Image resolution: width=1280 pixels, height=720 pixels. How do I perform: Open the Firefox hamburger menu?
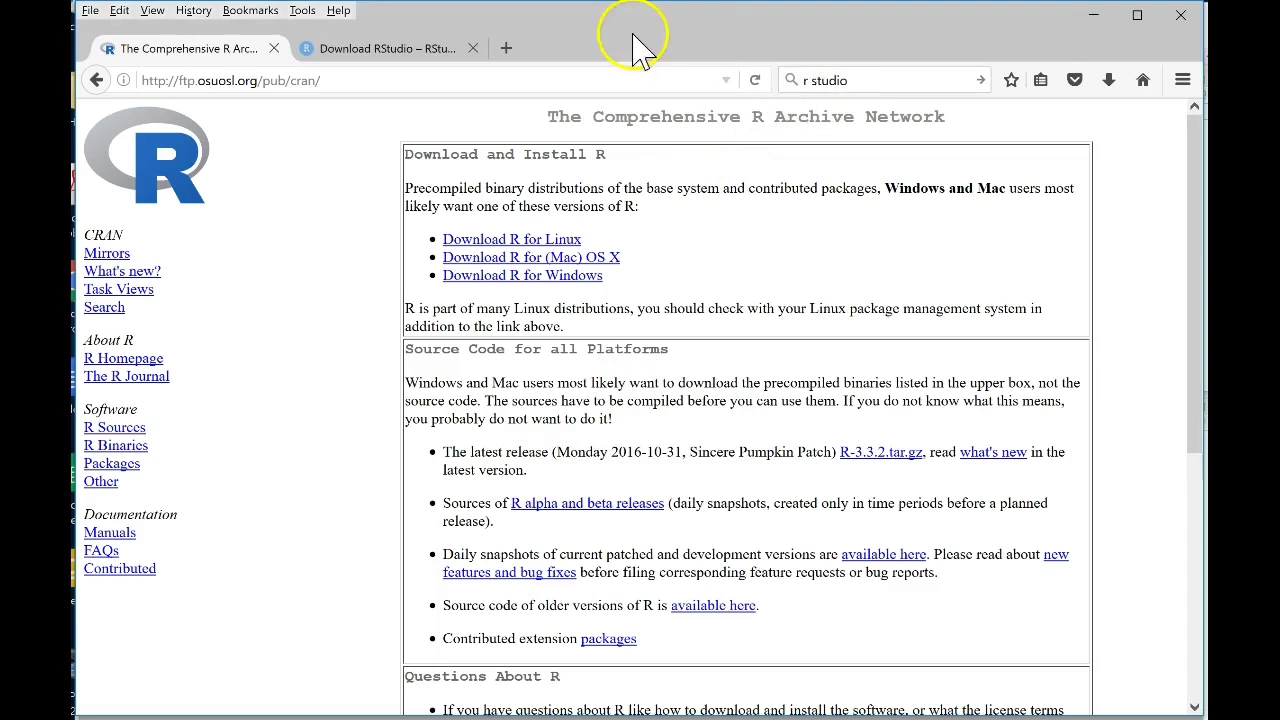(x=1183, y=80)
